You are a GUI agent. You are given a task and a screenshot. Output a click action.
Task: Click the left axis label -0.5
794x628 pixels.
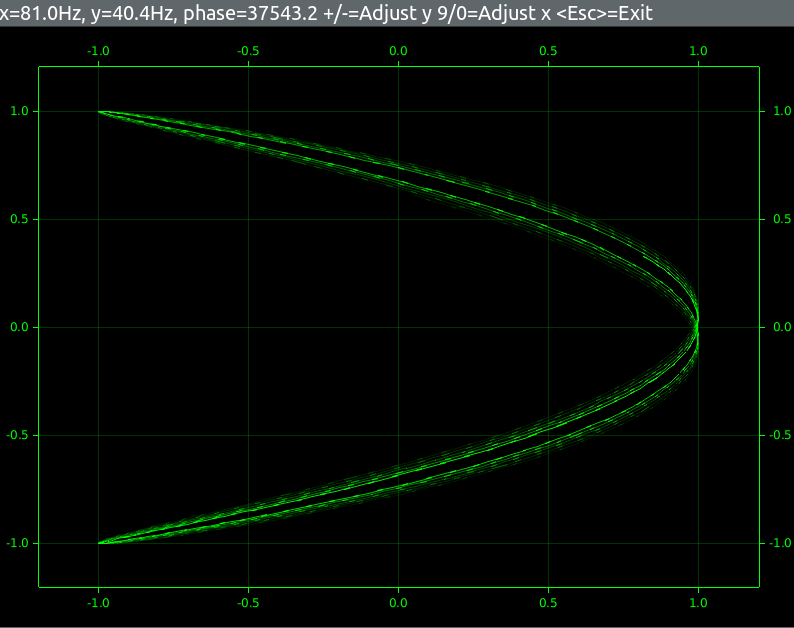click(17, 436)
